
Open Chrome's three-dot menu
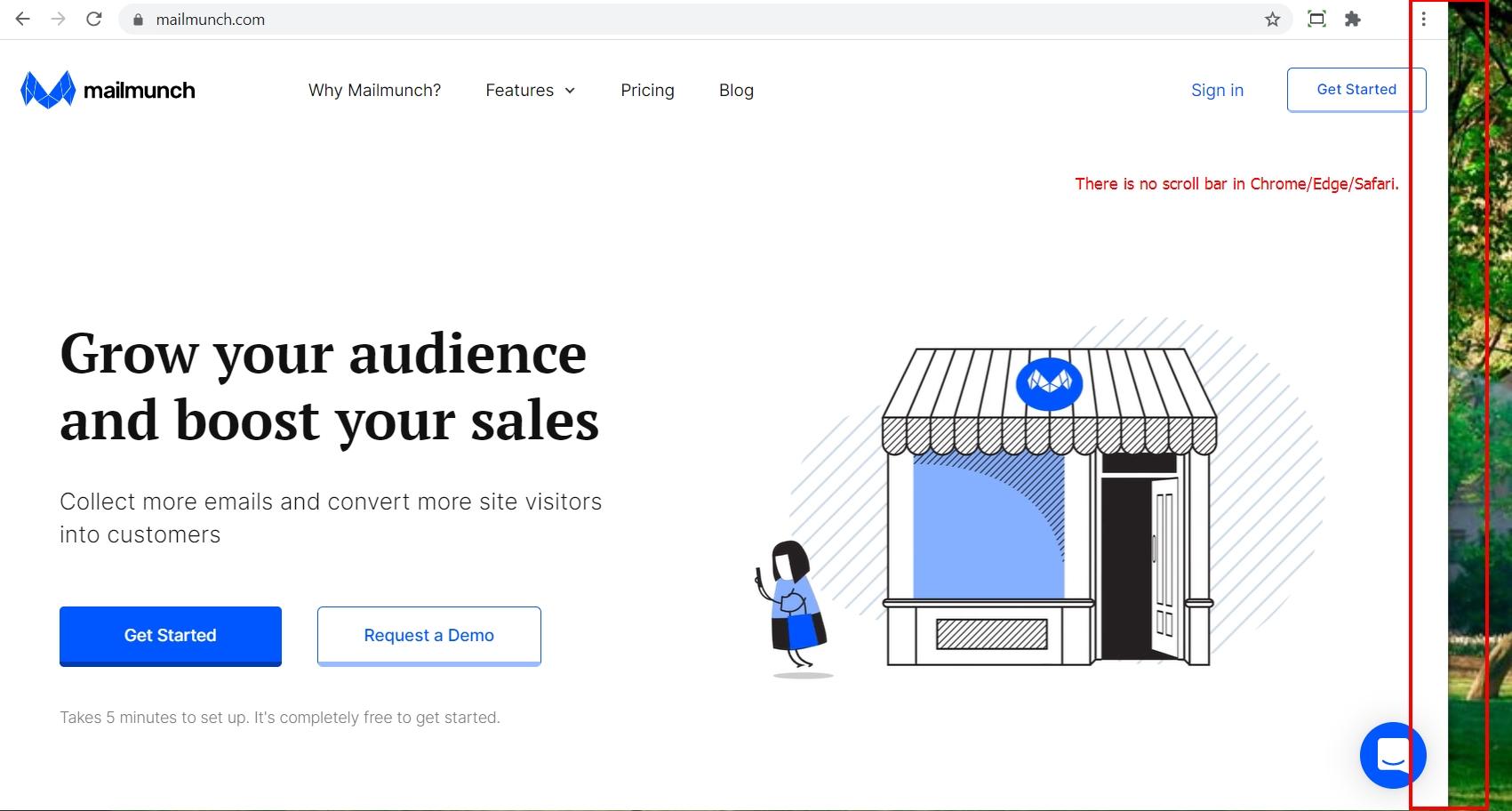click(1423, 19)
